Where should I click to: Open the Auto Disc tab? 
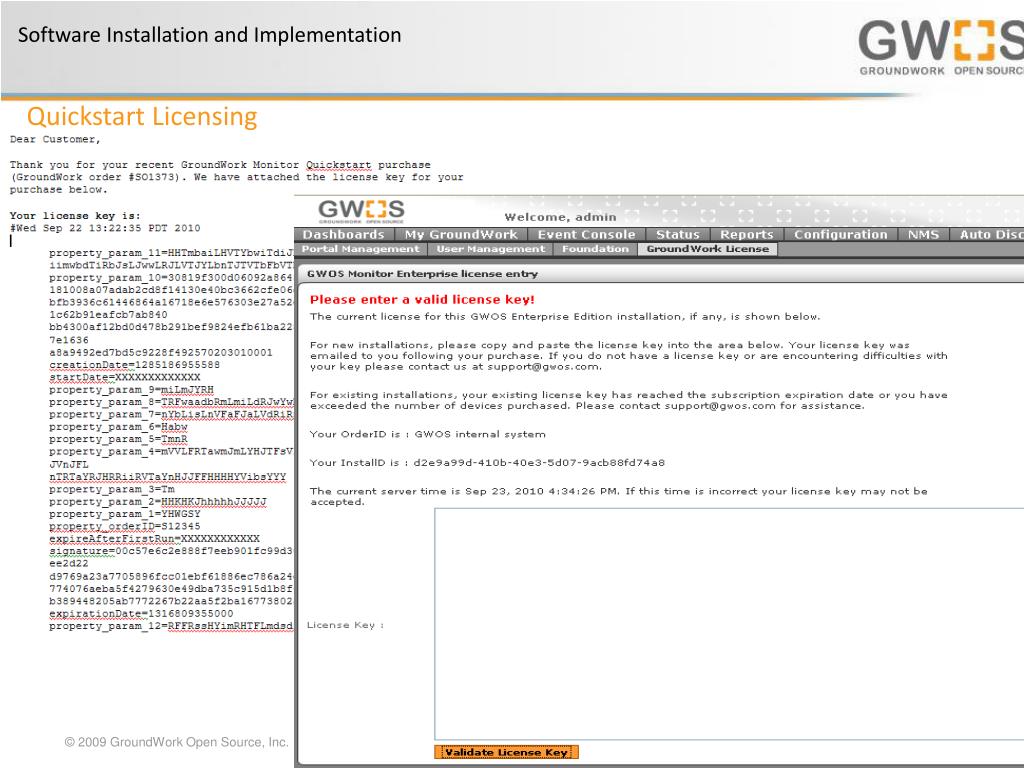[989, 234]
